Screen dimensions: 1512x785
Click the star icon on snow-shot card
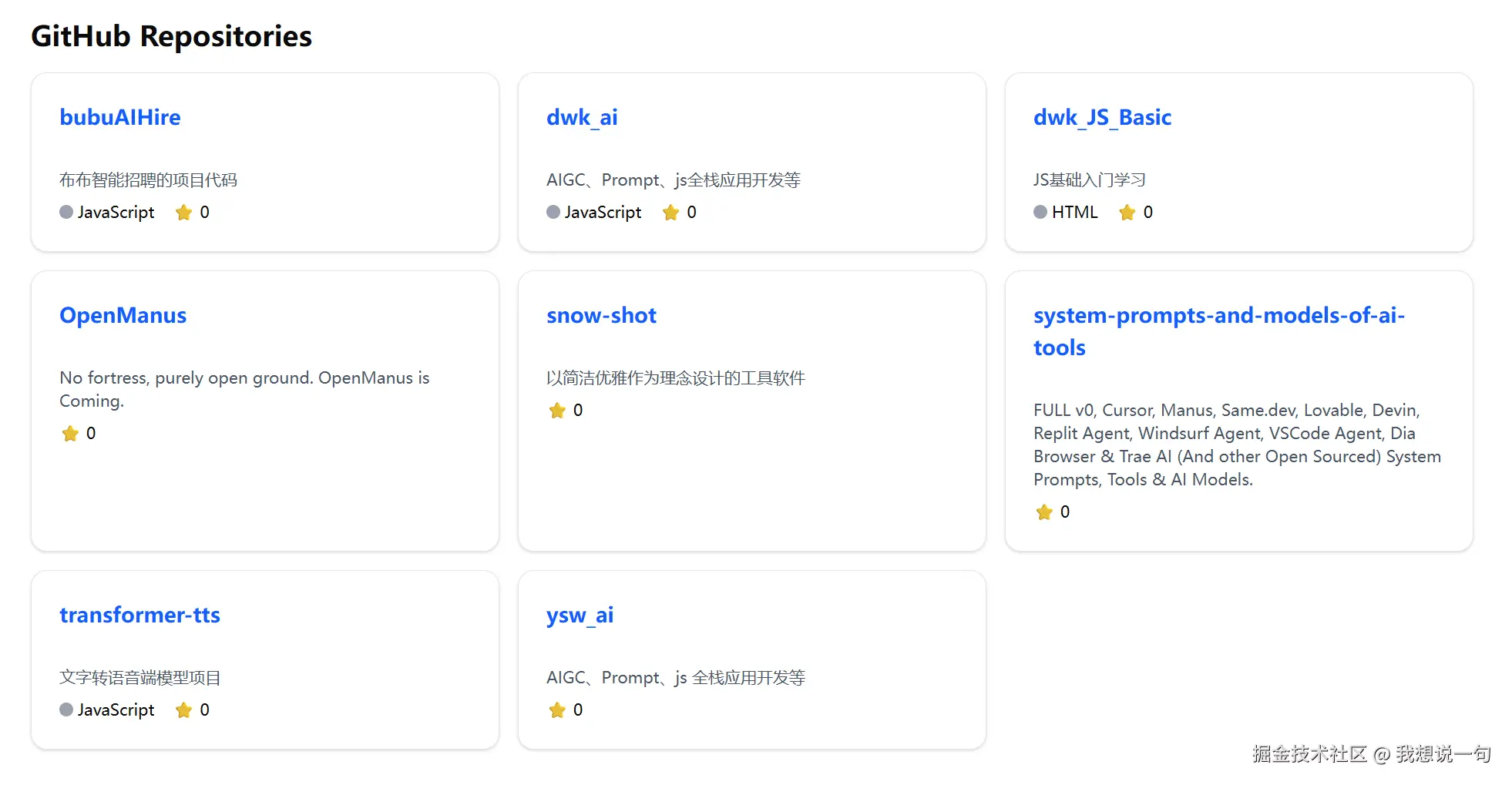[557, 411]
